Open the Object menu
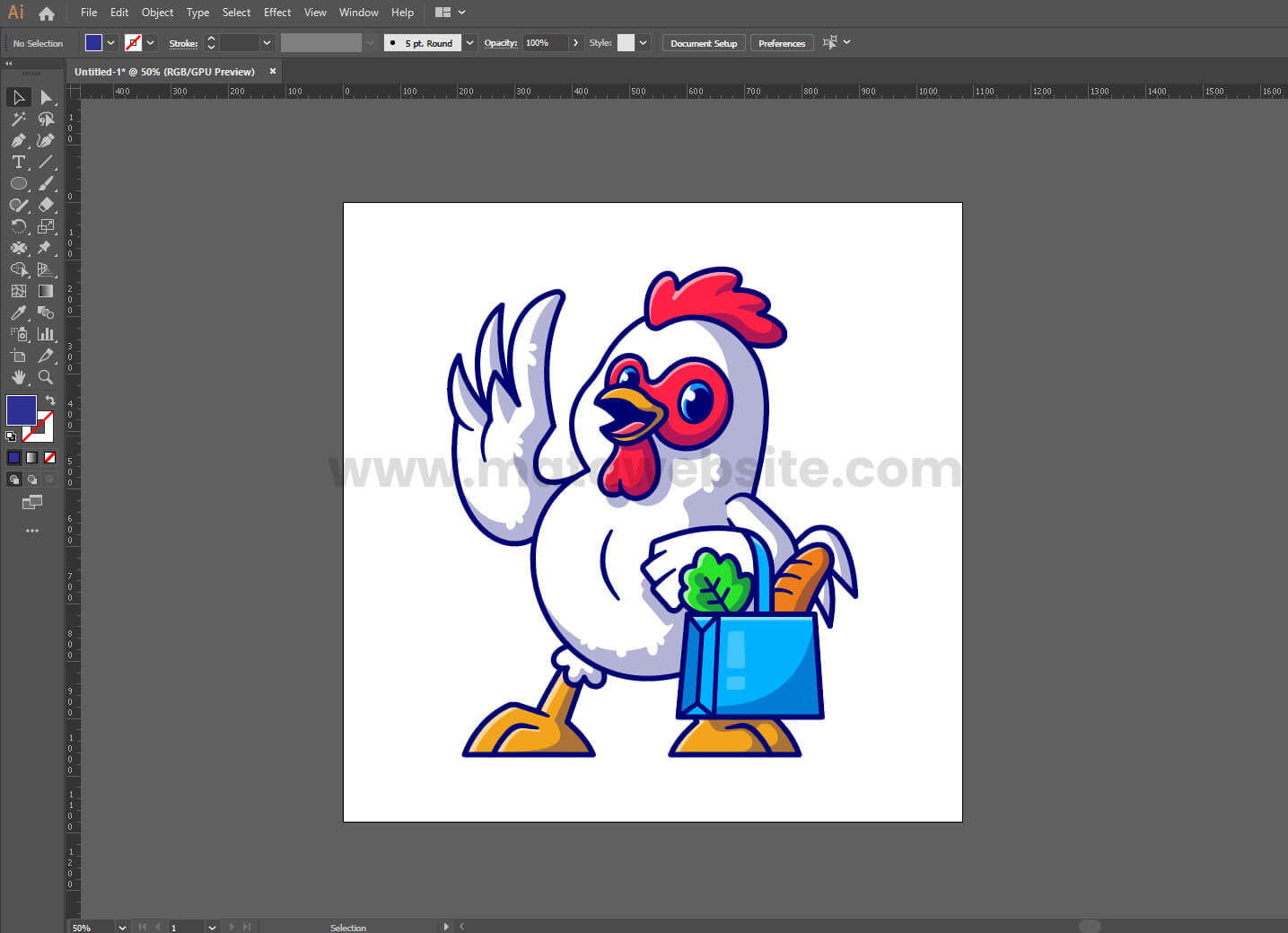Image resolution: width=1288 pixels, height=933 pixels. [x=157, y=13]
